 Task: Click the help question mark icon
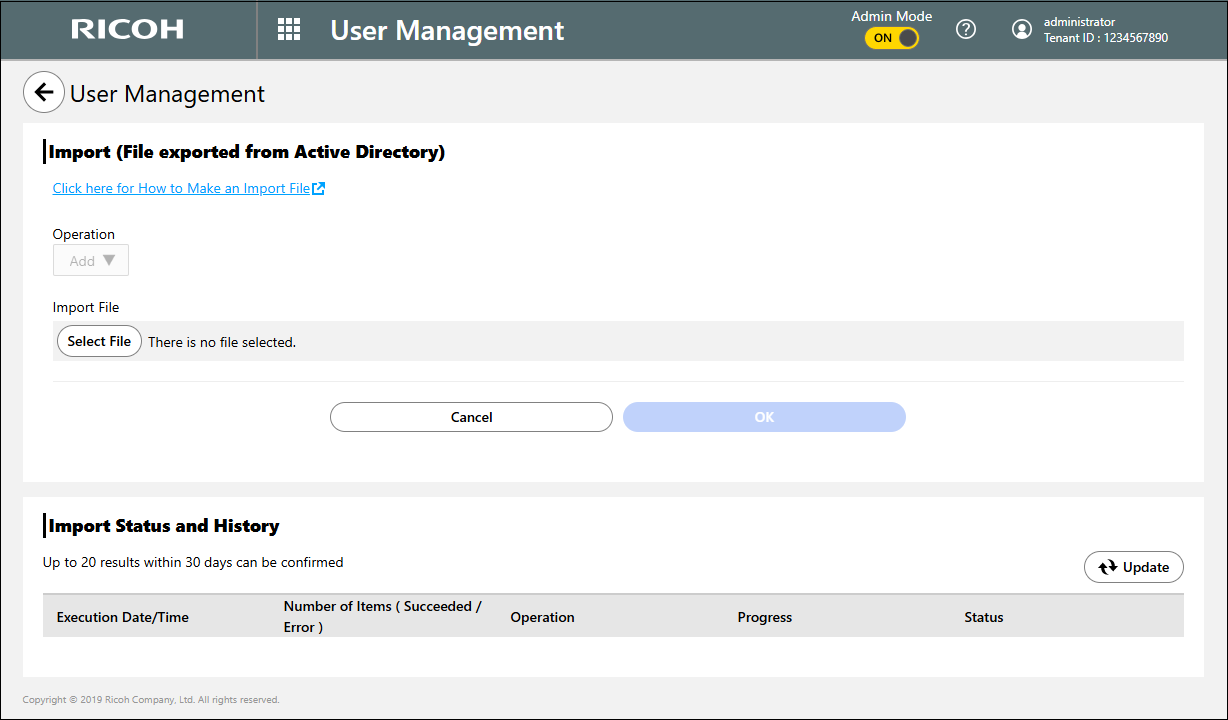pos(965,29)
